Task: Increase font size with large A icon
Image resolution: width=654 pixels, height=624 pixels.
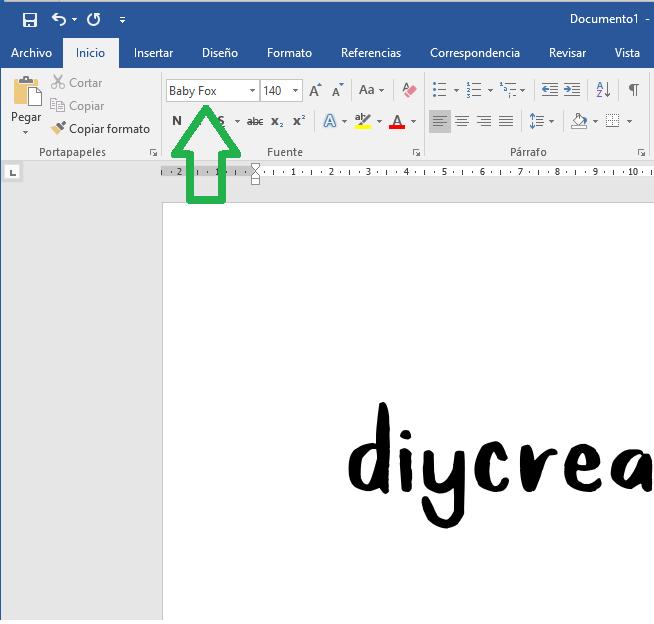Action: pyautogui.click(x=315, y=90)
